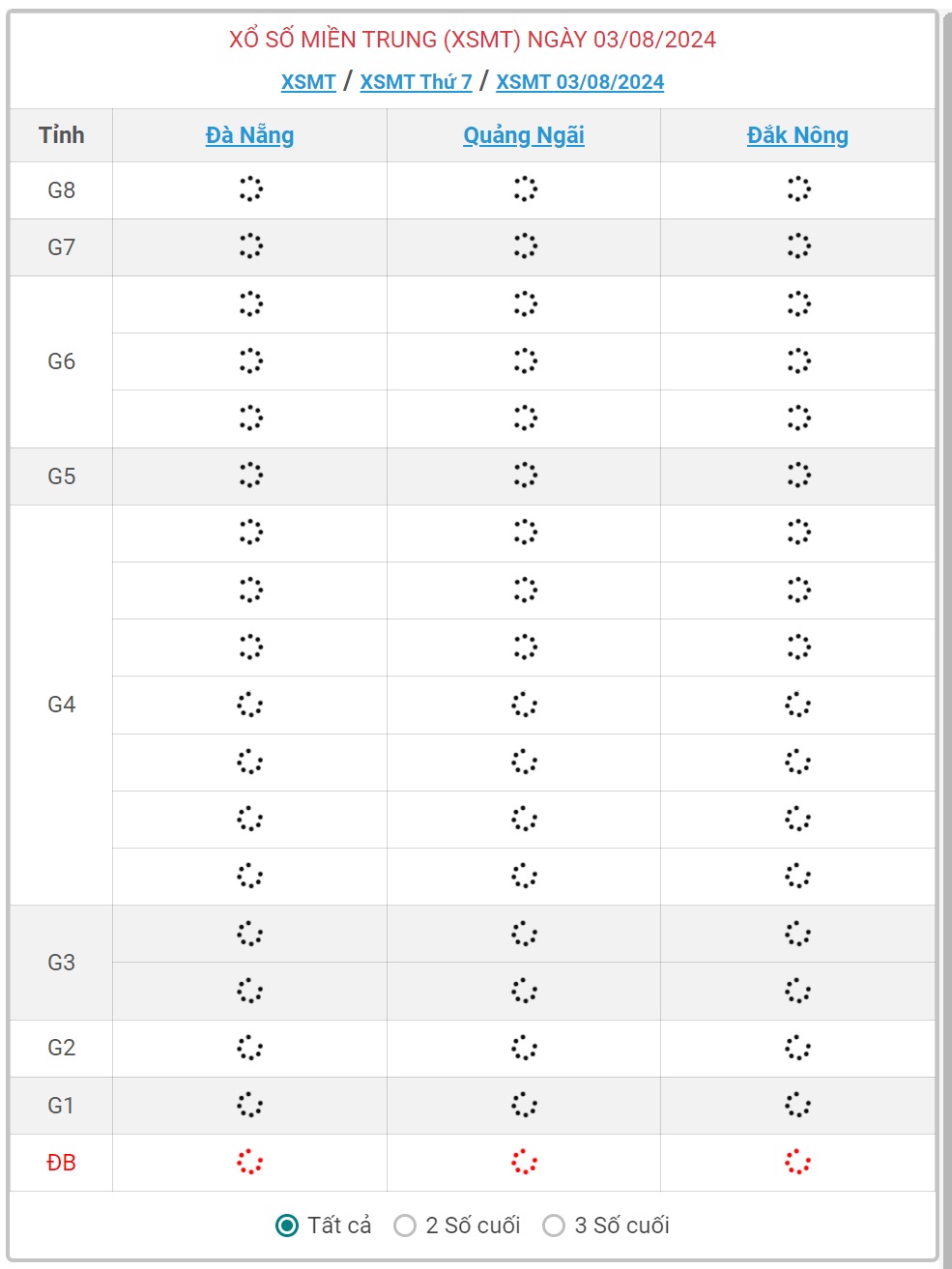
Task: Select the "2 Số cuối" radio button
Action: (x=405, y=1226)
